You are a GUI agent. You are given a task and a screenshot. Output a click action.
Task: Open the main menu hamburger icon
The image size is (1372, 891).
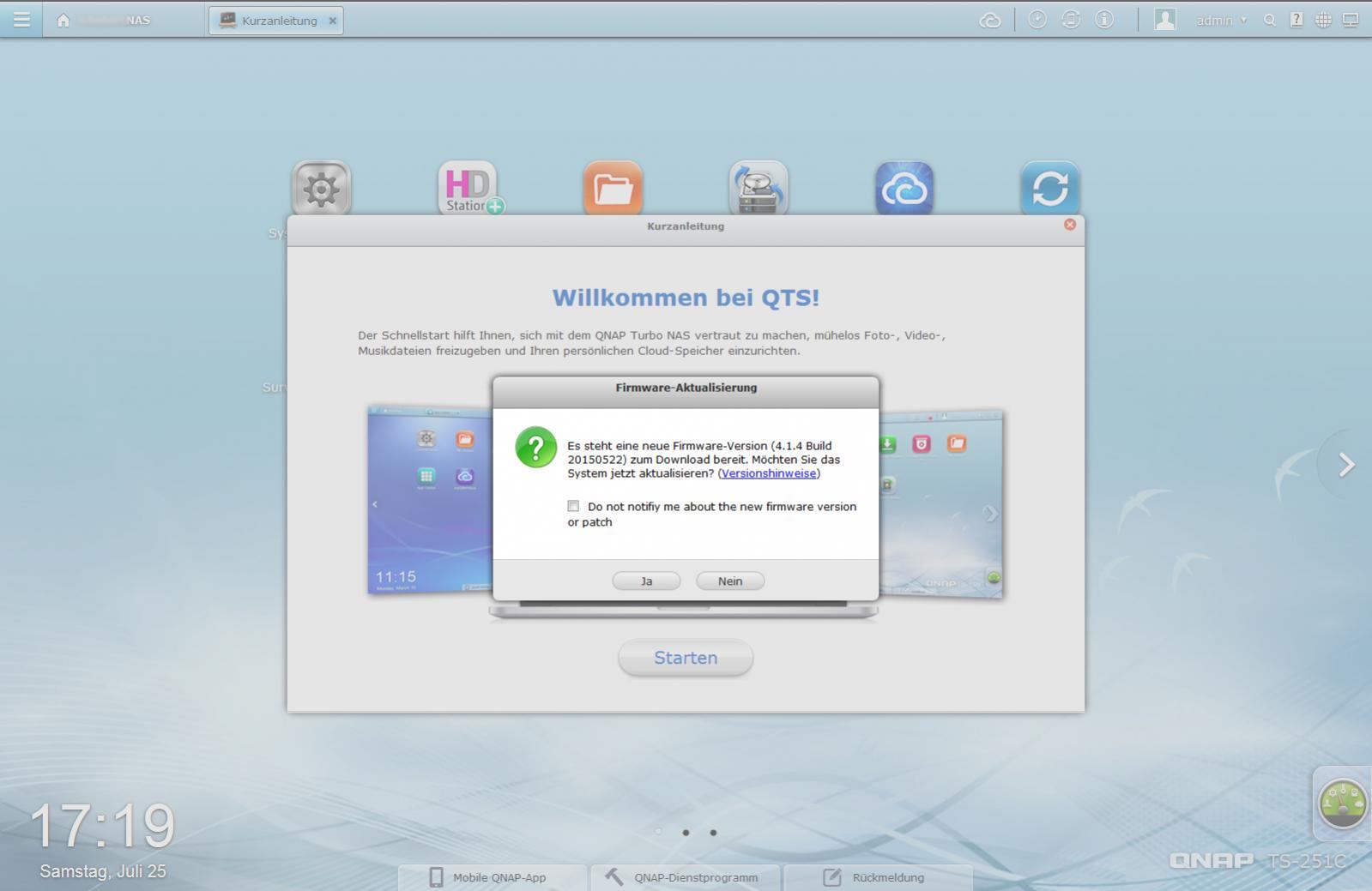21,19
